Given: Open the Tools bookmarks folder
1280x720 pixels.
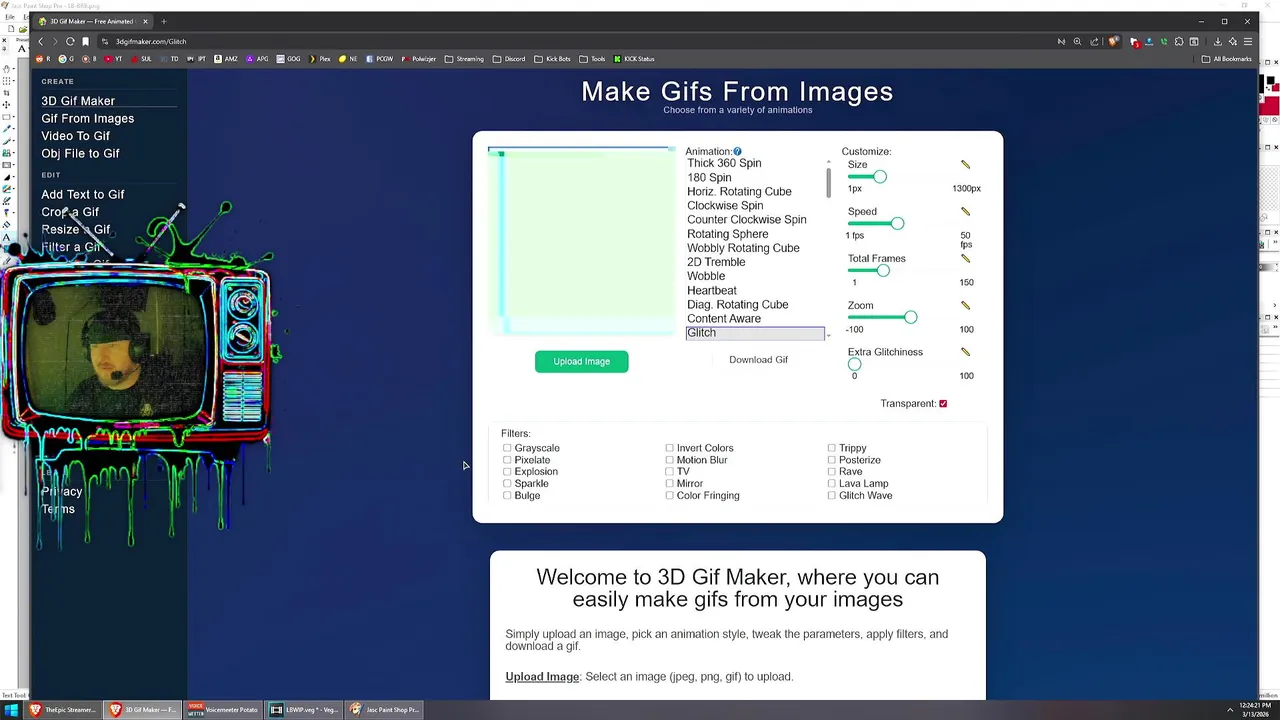Looking at the screenshot, I should coord(593,59).
